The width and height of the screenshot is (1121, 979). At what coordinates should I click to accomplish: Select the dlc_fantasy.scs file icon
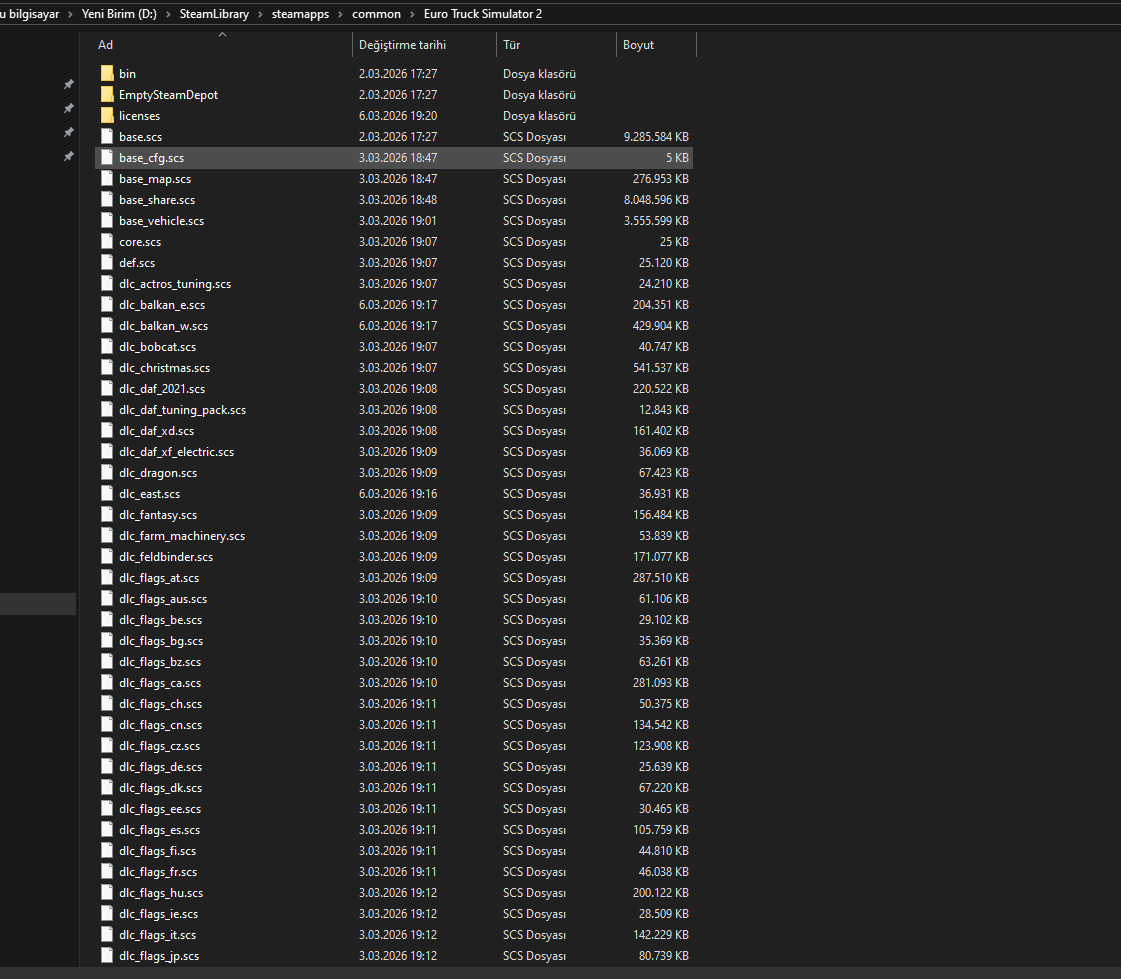point(107,515)
